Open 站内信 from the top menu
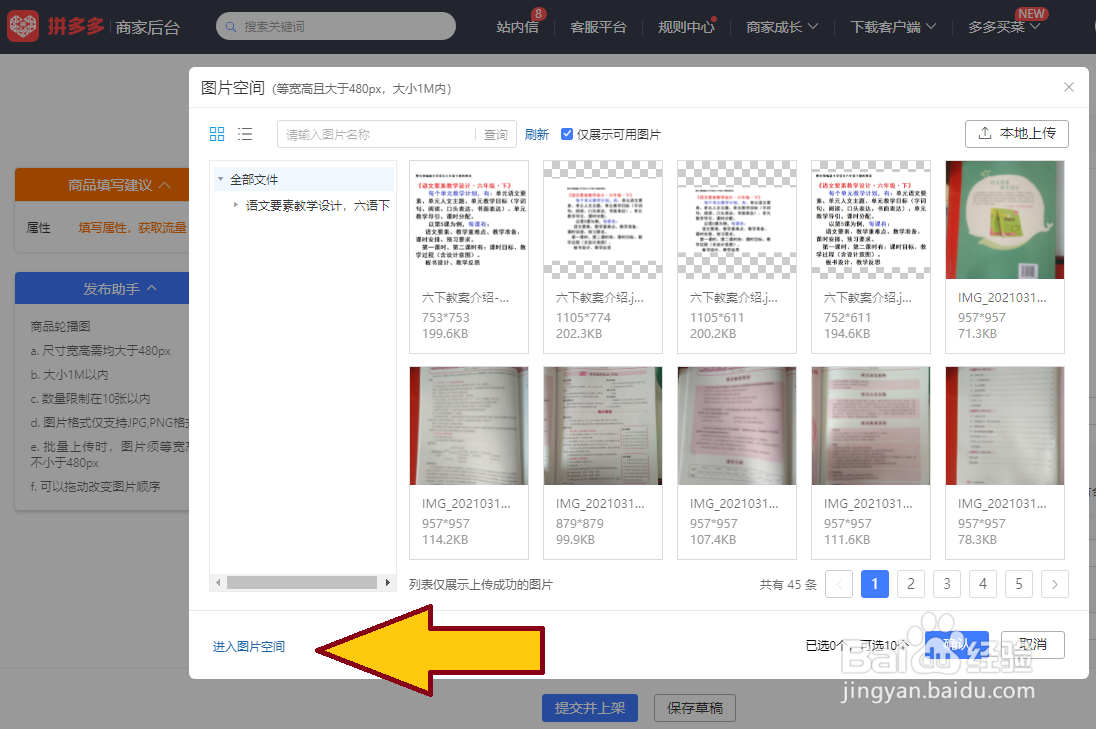 tap(517, 27)
